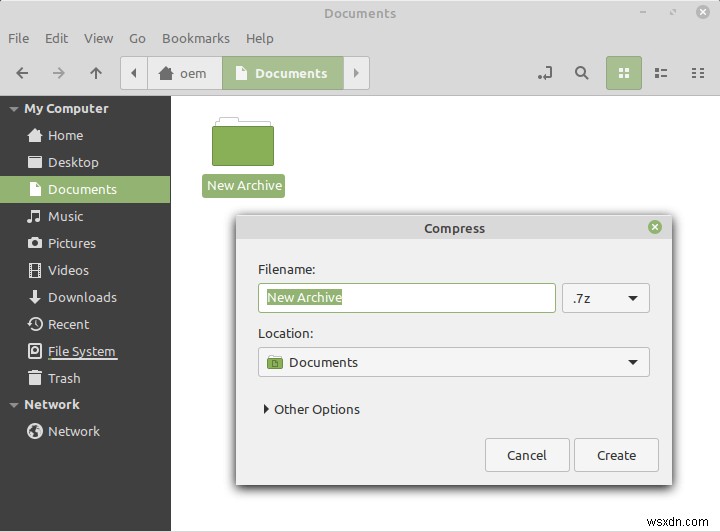The width and height of the screenshot is (720, 532).
Task: Expand the Other Options section
Action: [311, 409]
